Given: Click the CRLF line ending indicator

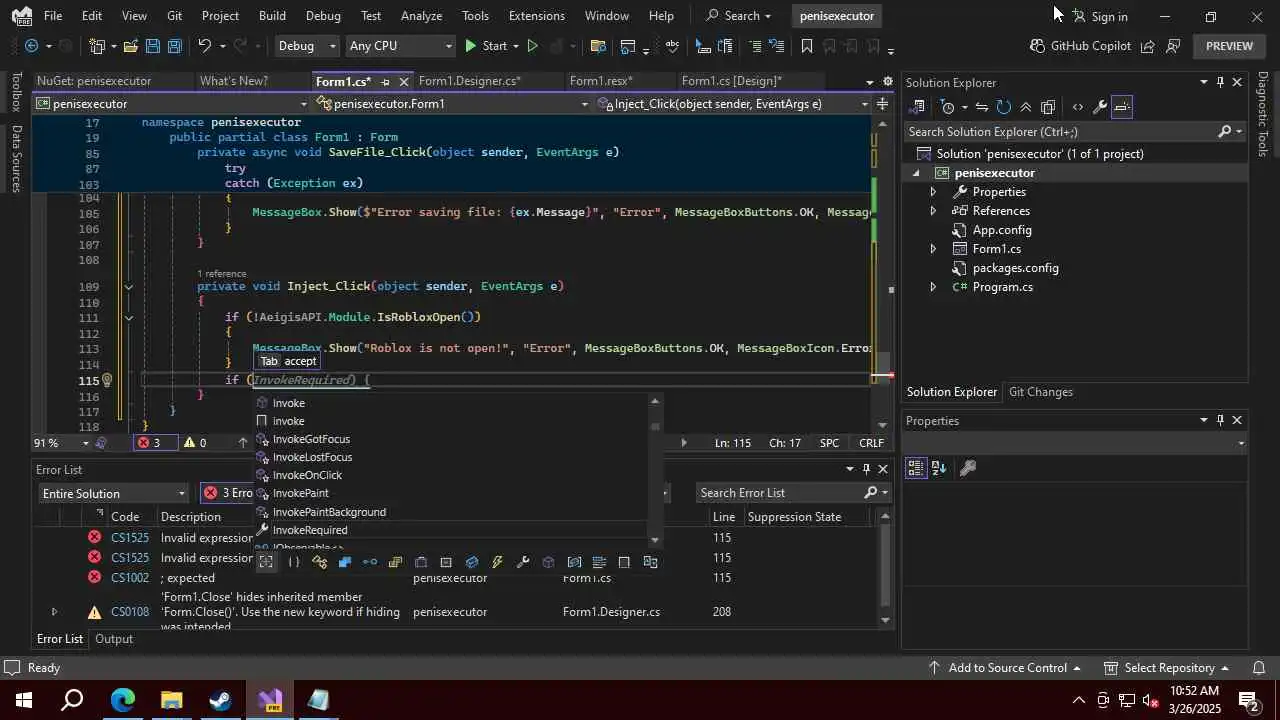Looking at the screenshot, I should [871, 443].
